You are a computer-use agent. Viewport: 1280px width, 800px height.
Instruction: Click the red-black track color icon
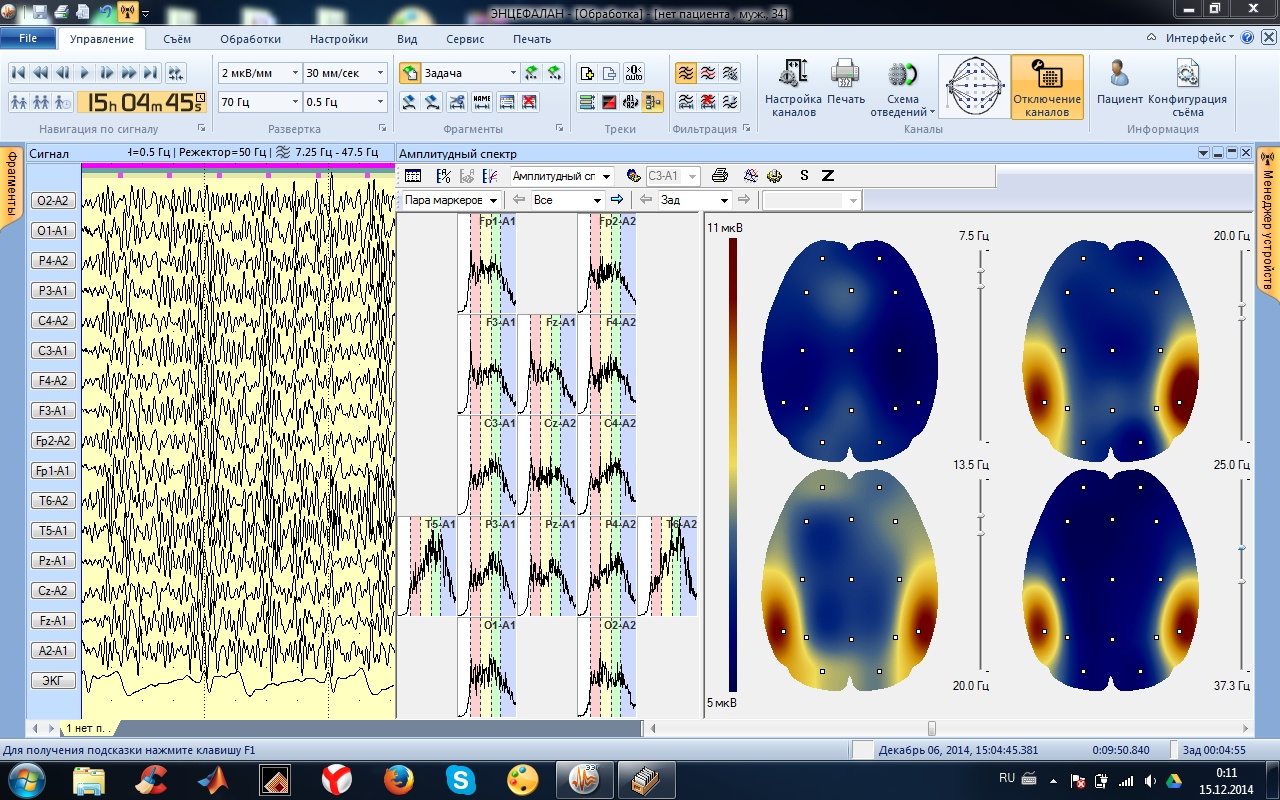point(610,101)
